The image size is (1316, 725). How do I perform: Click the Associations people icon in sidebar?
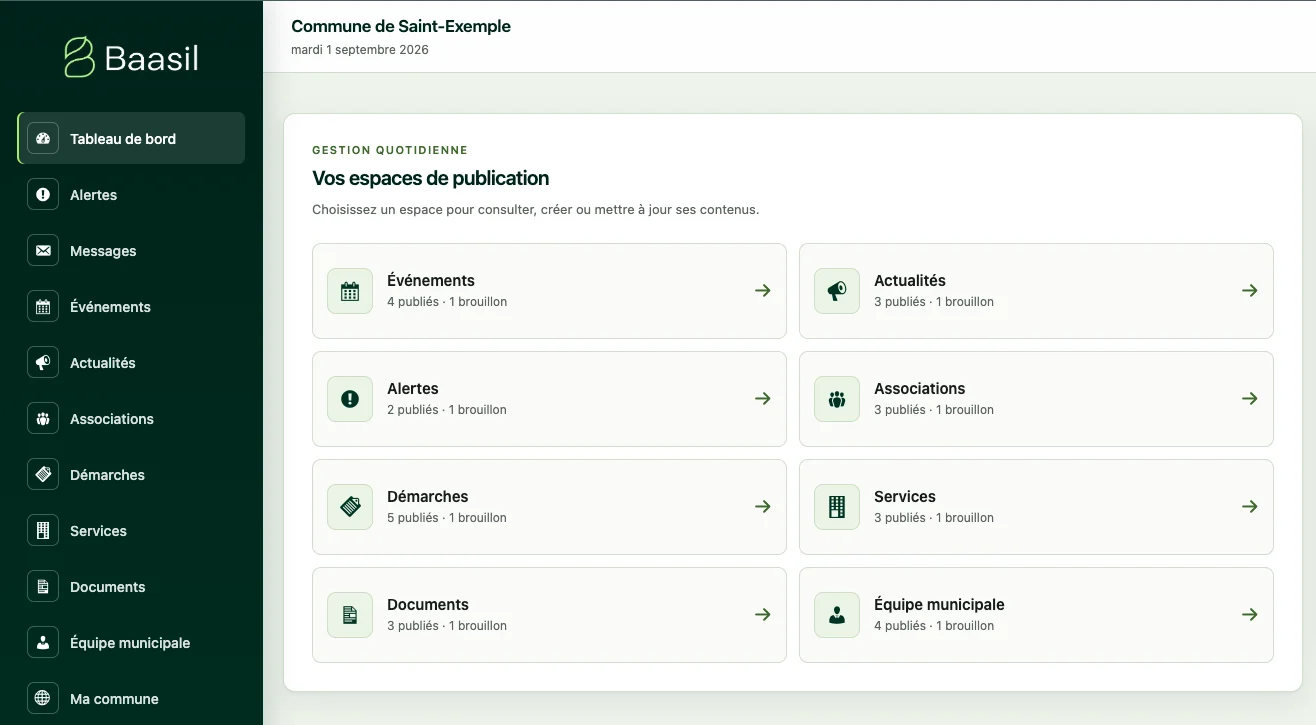click(43, 419)
